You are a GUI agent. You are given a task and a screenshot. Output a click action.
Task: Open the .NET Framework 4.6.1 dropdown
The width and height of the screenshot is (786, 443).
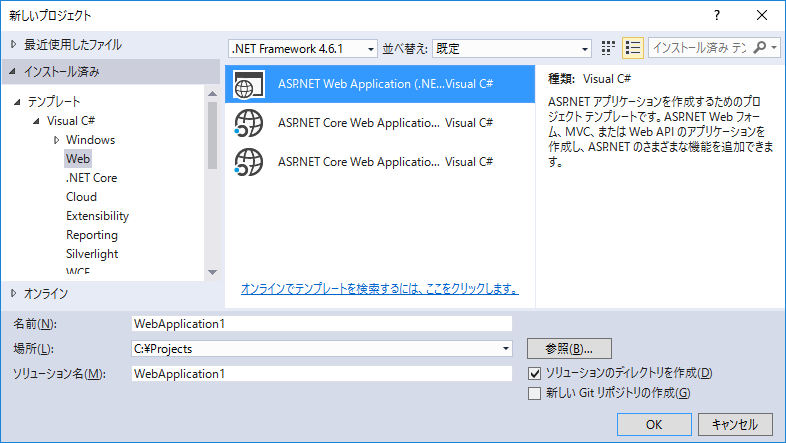303,49
